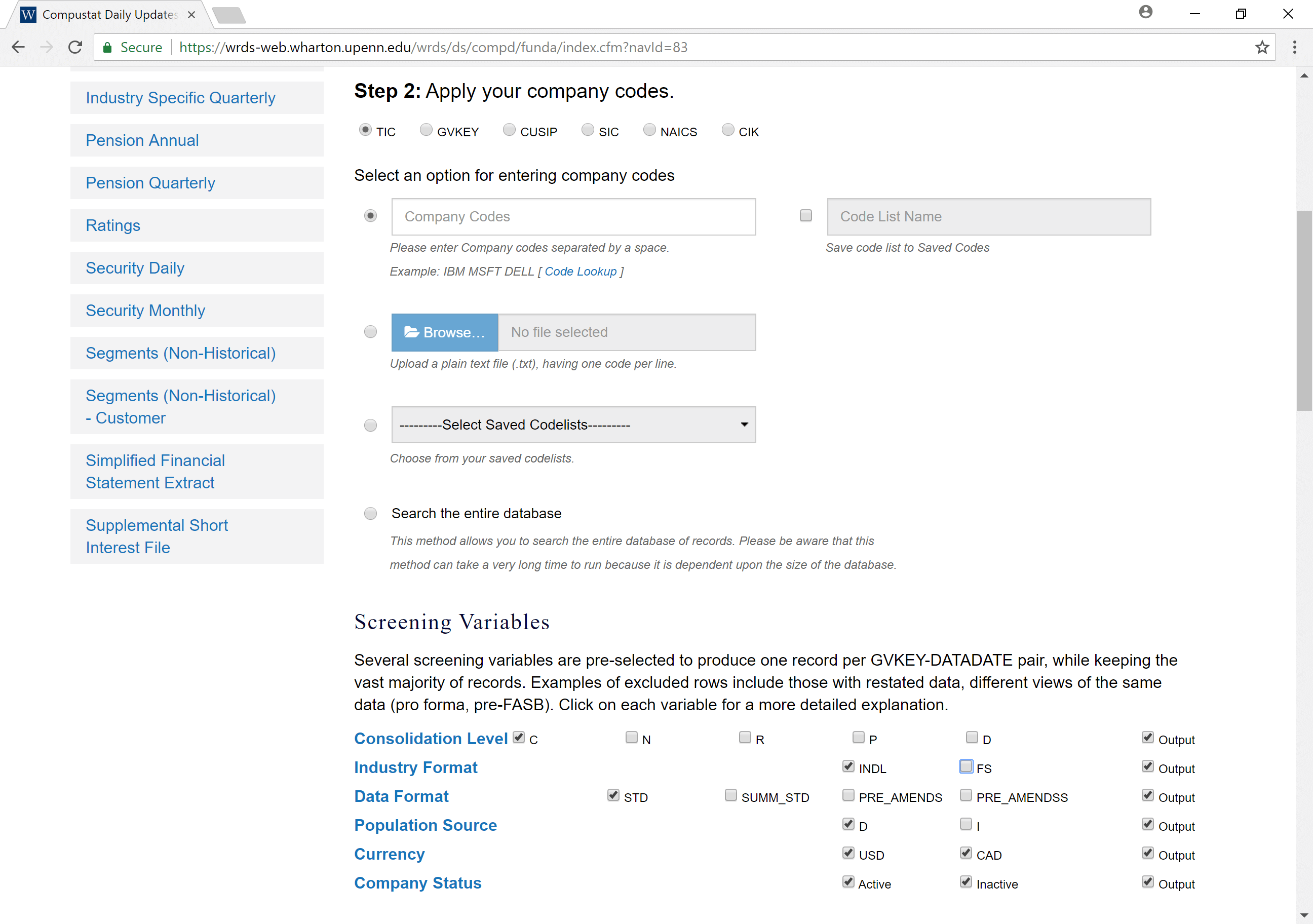Click into the Company Codes text field
1313x924 pixels.
pyautogui.click(x=573, y=217)
